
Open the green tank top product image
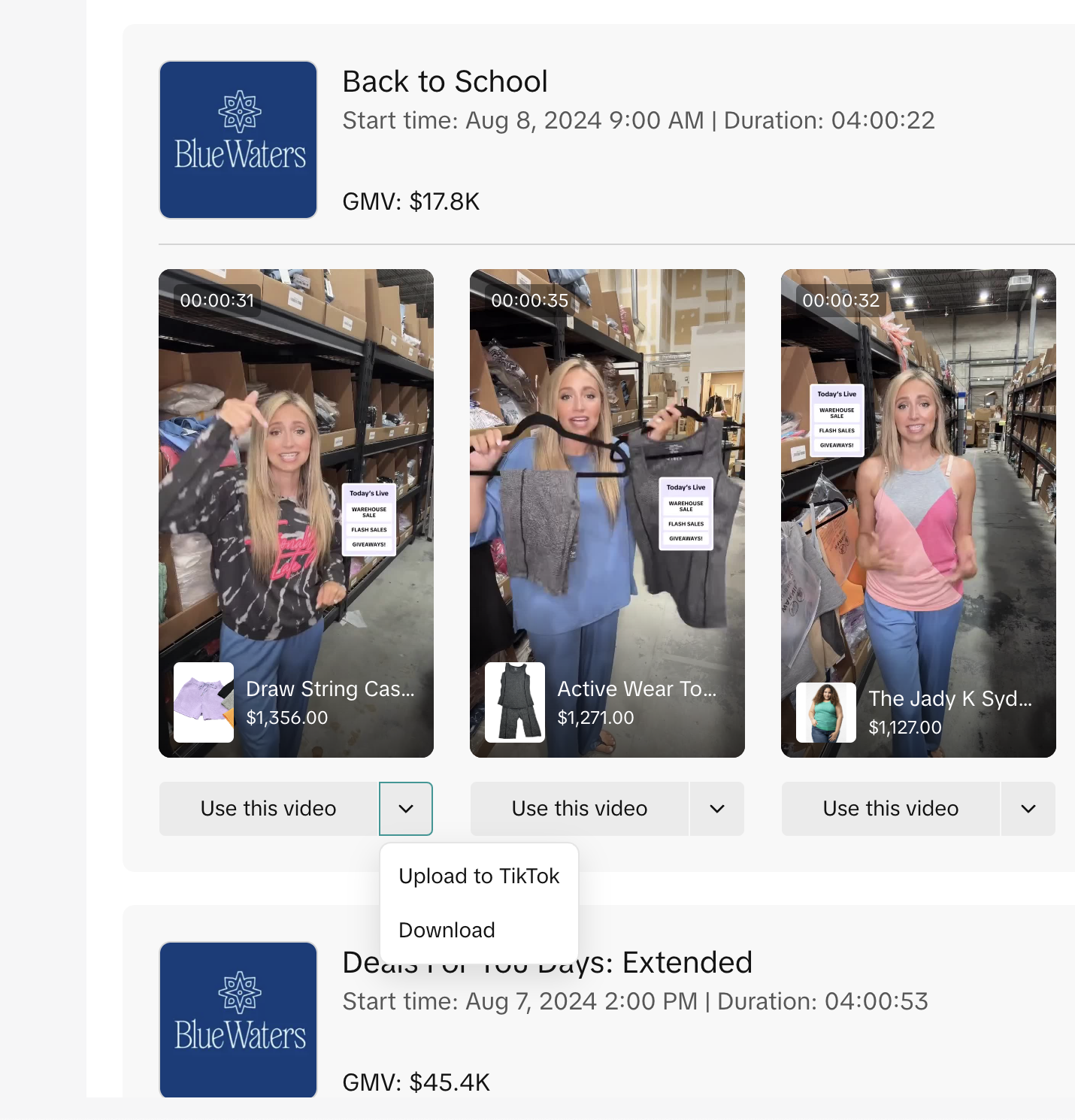(x=825, y=712)
